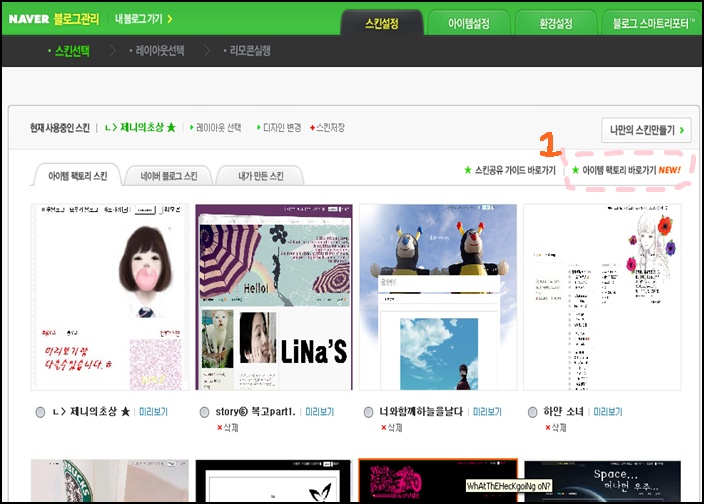Click arrow next to 내블로그가기

[x=170, y=19]
